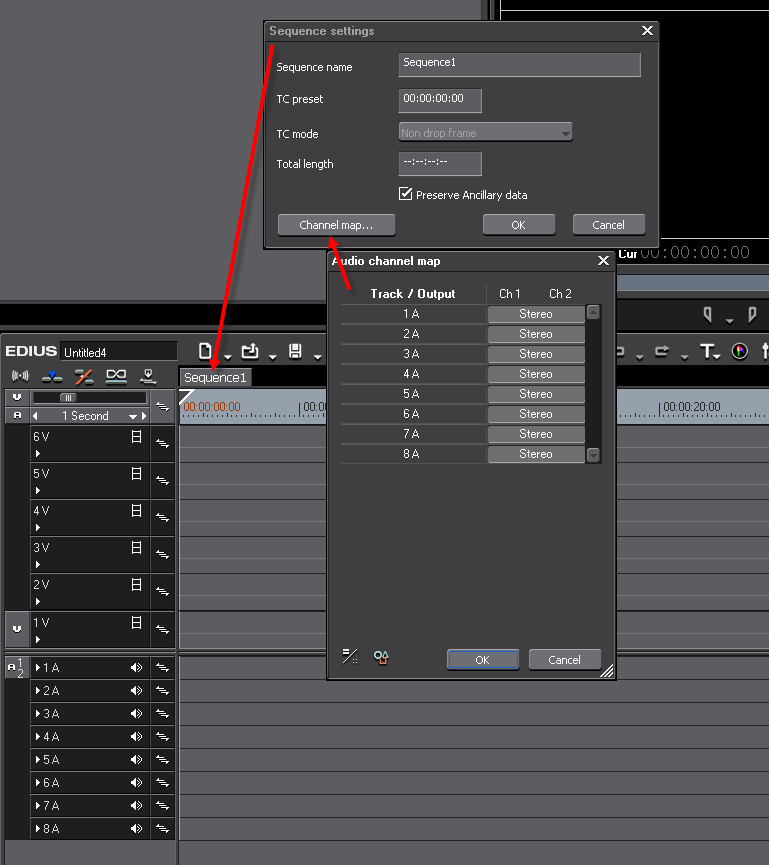Open the Channel map button
The image size is (769, 865).
point(336,225)
